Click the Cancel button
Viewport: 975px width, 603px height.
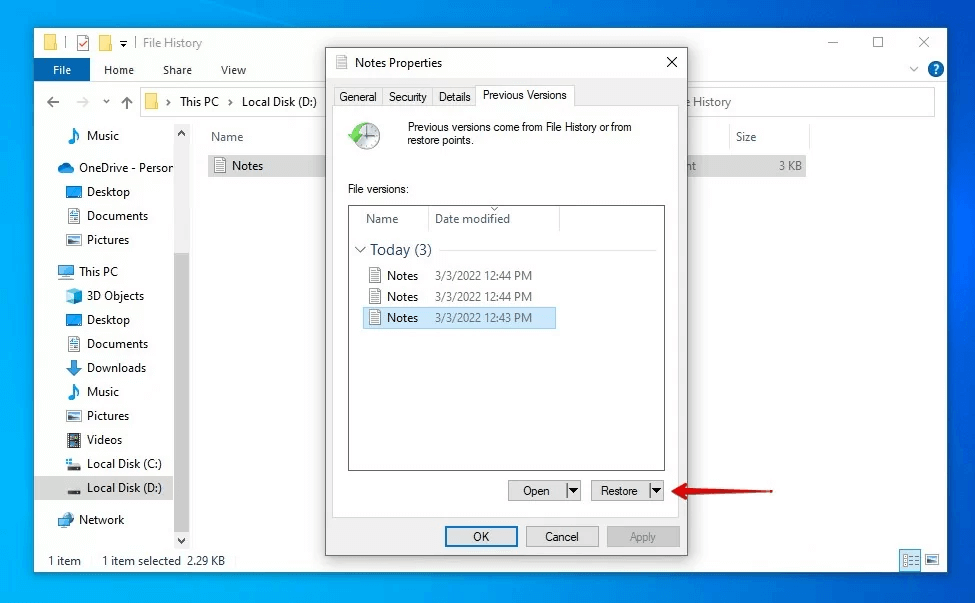pyautogui.click(x=562, y=537)
